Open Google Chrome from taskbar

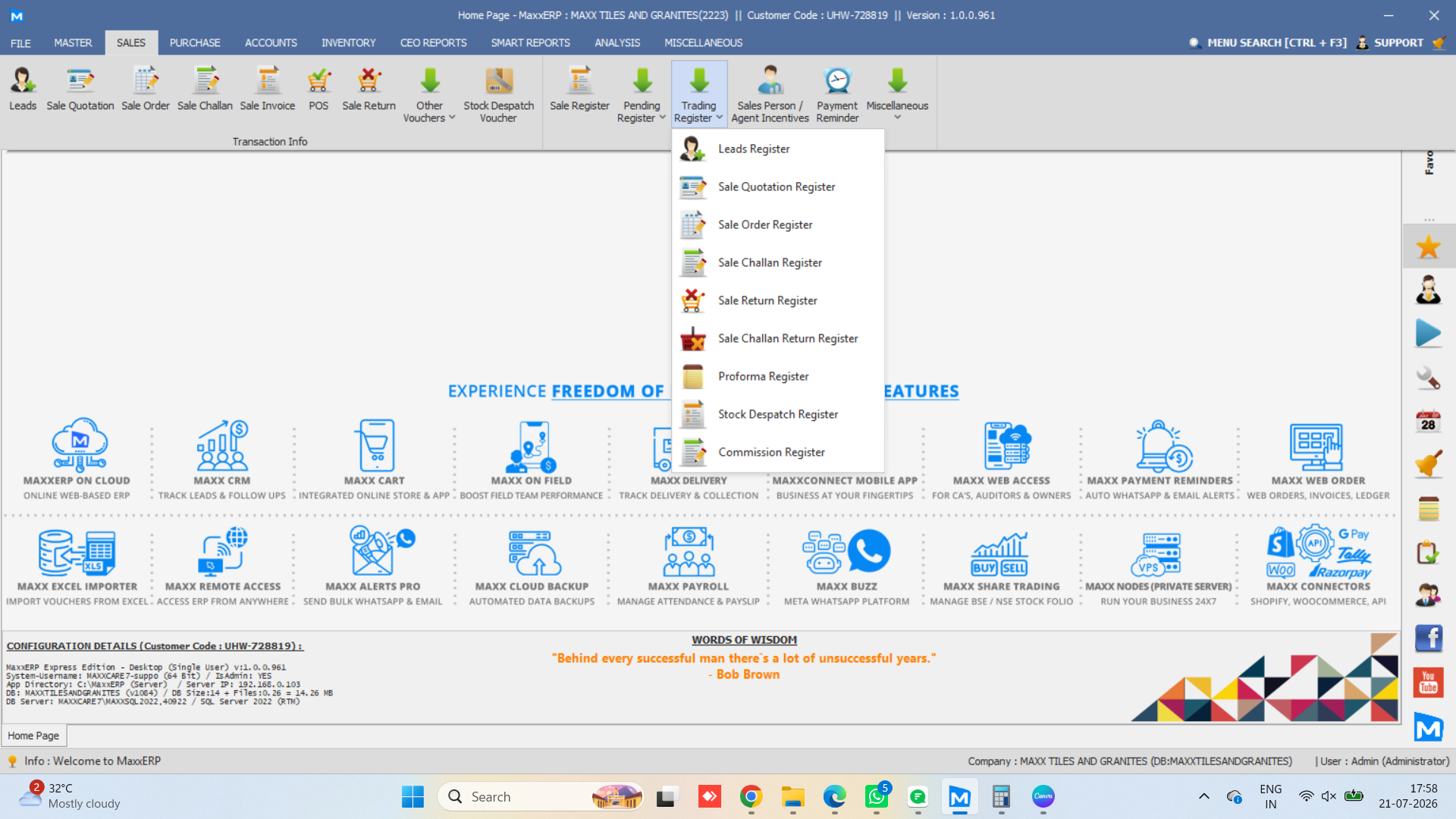(751, 796)
